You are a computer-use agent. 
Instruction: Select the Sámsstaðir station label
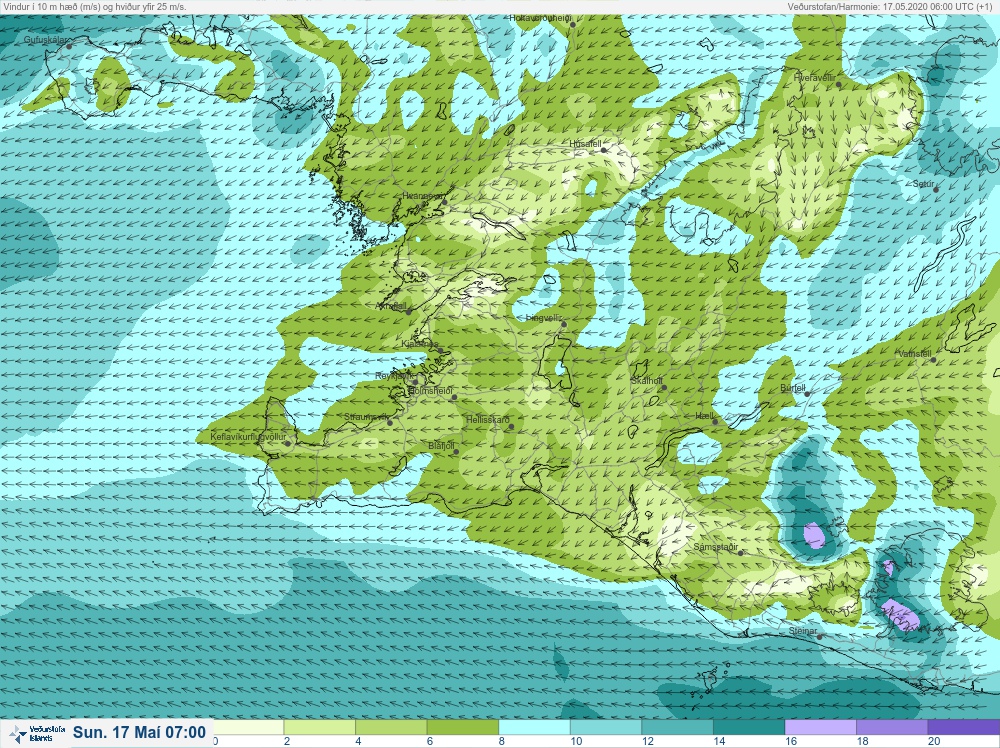point(716,547)
